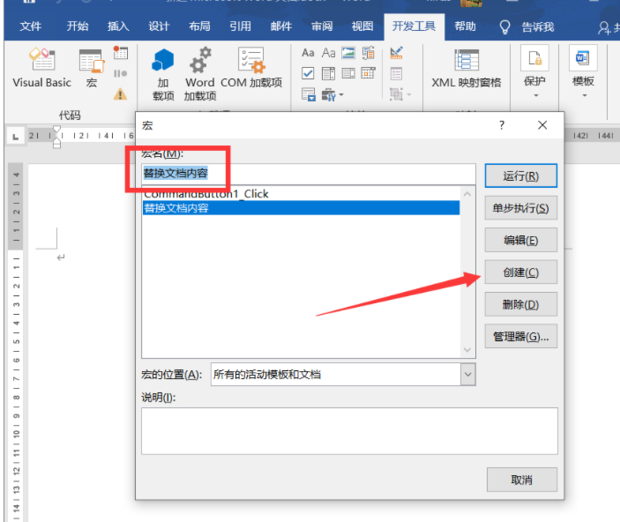620x522 pixels.
Task: Switch to the 开始 tab
Action: [78, 26]
